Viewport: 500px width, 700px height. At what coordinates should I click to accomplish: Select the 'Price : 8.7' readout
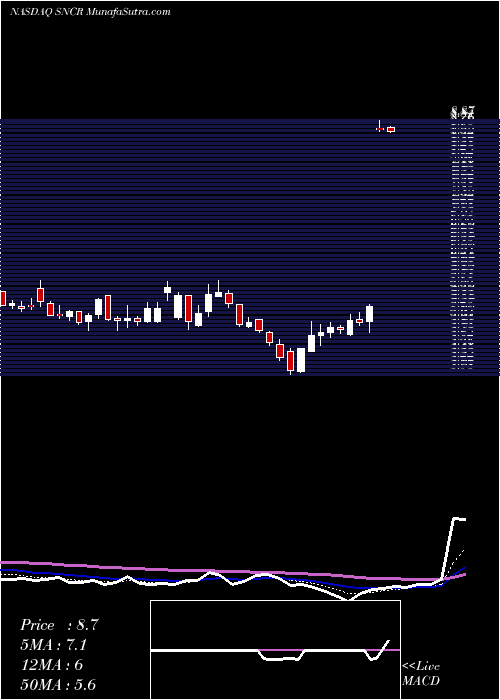[x=59, y=625]
